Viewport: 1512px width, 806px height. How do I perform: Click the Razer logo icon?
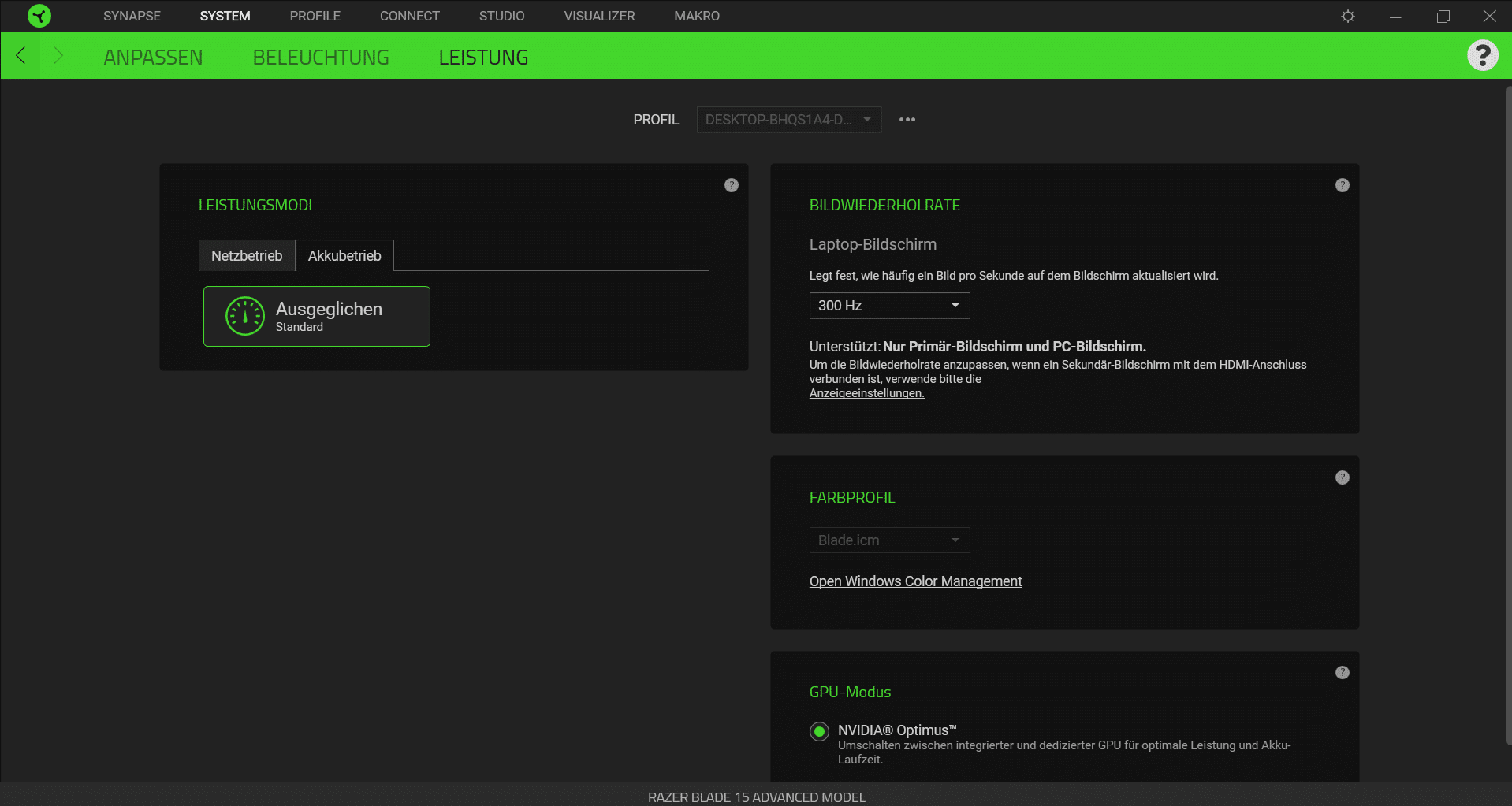tap(39, 16)
